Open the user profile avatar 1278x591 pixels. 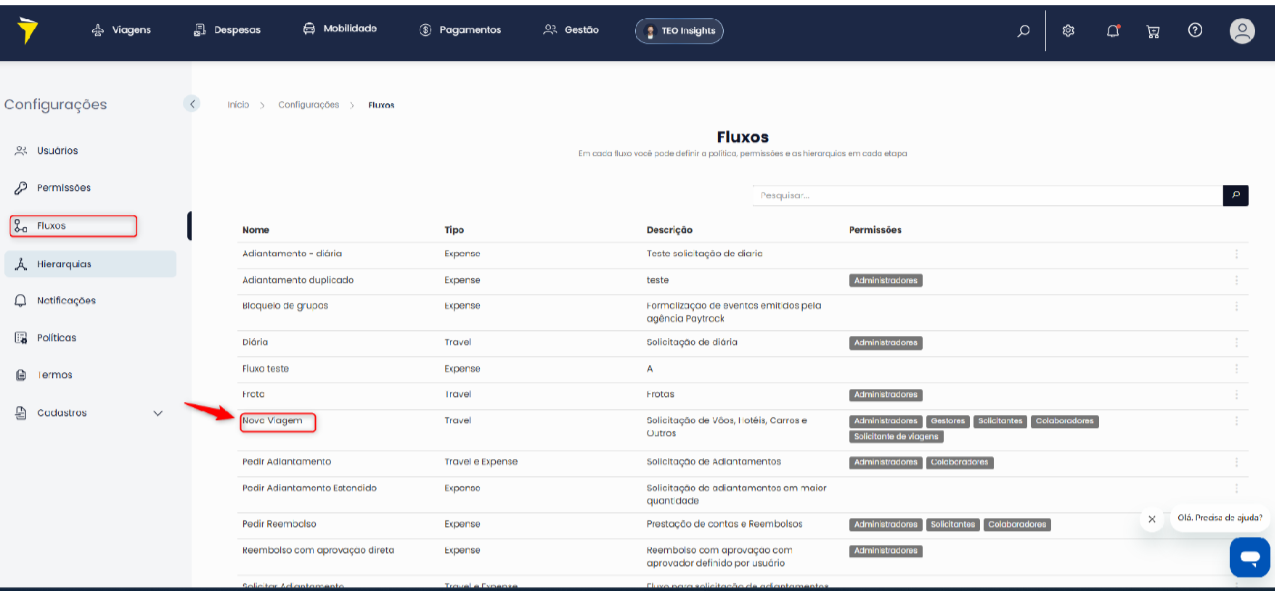tap(1242, 31)
